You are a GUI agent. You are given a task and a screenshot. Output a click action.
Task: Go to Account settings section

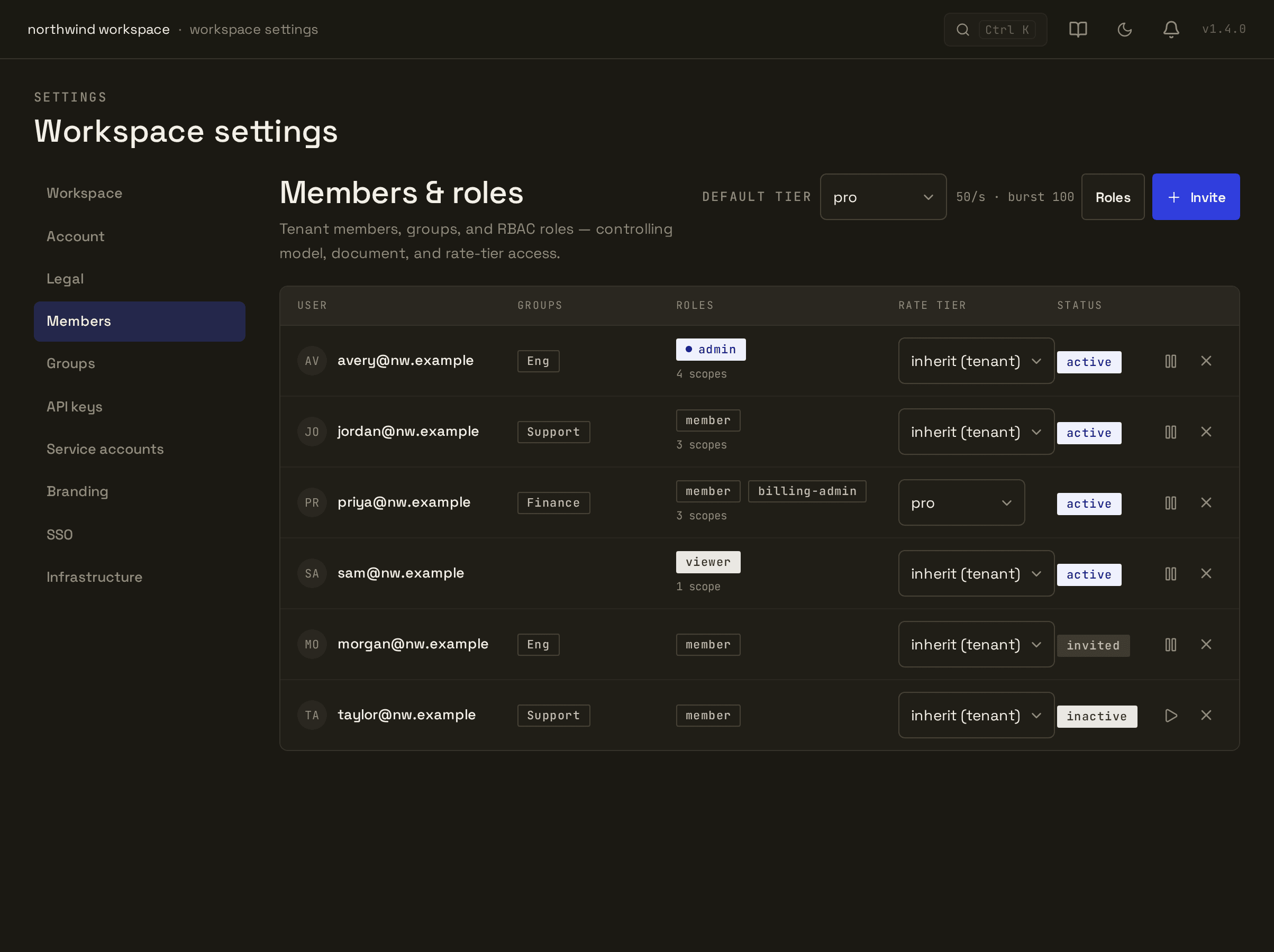(139, 236)
